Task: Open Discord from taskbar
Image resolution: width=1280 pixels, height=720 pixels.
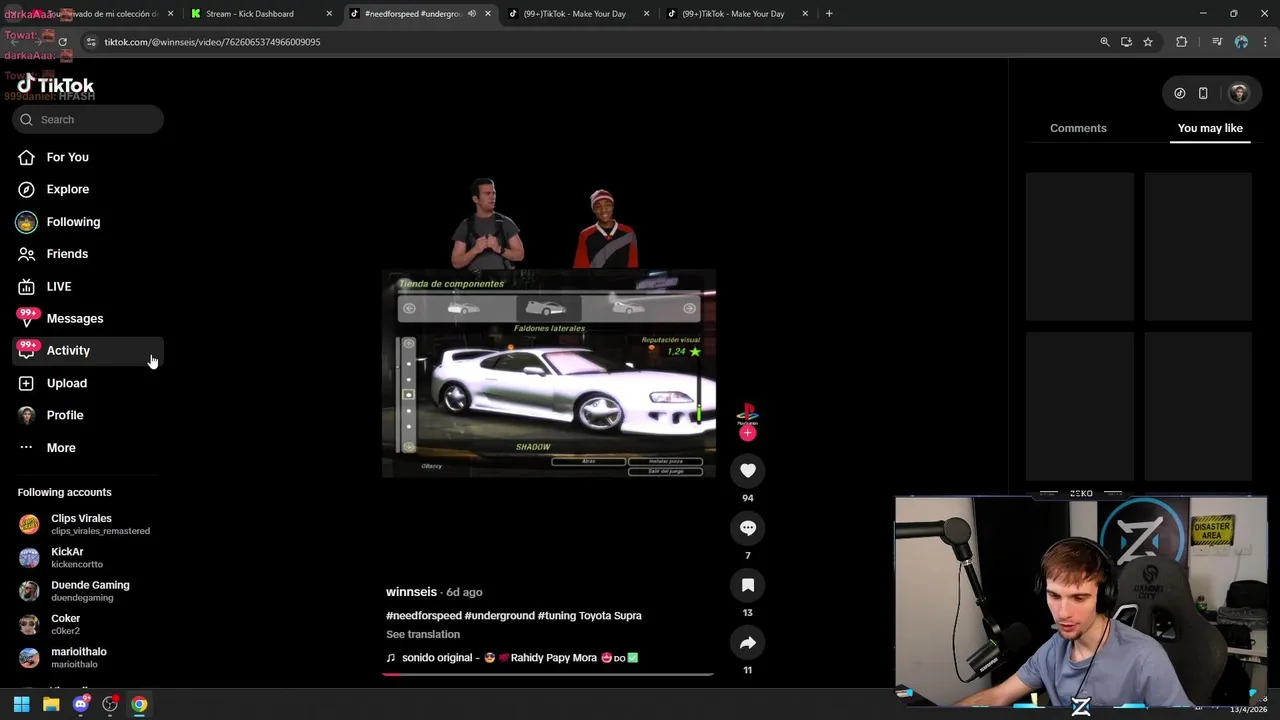Action: 81,705
